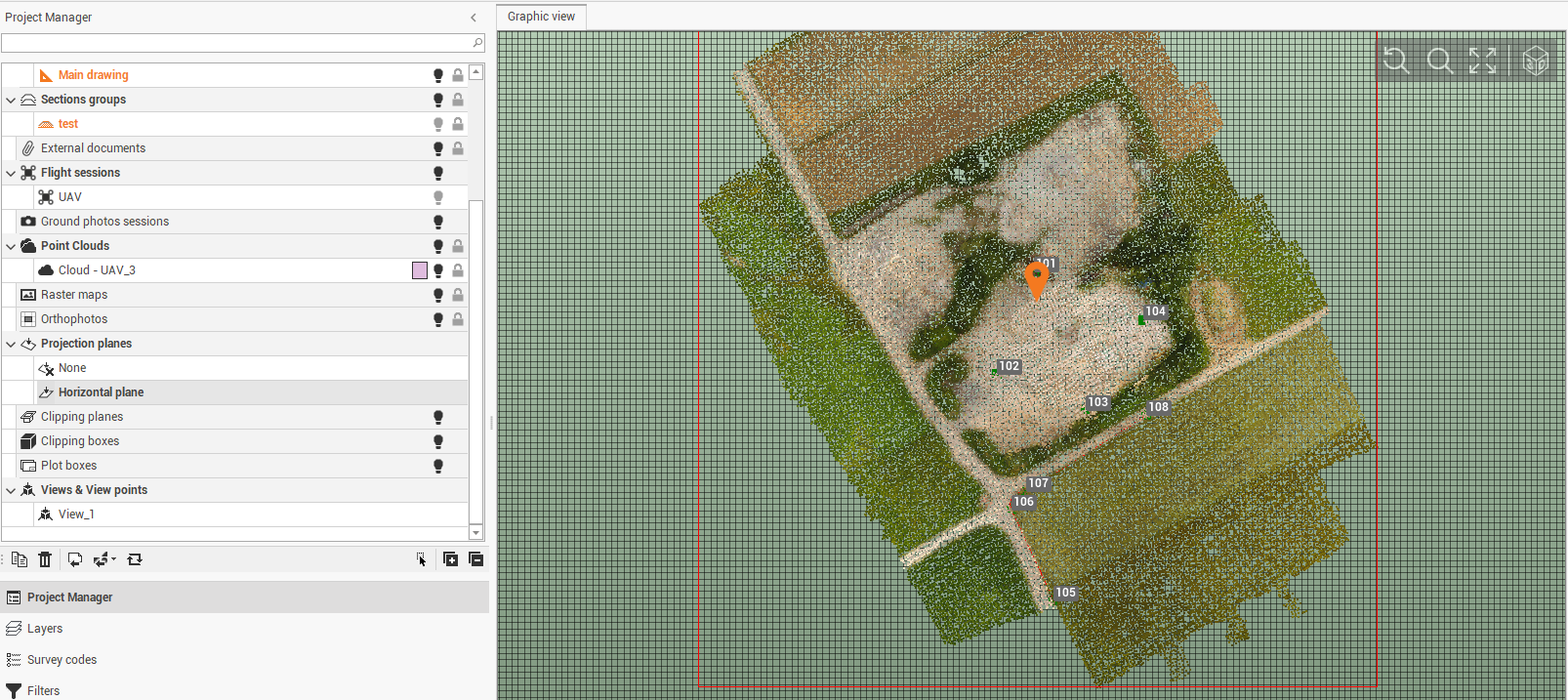The width and height of the screenshot is (1568, 700).
Task: Click the copy documents icon in Project Manager toolbar
Action: click(x=20, y=559)
